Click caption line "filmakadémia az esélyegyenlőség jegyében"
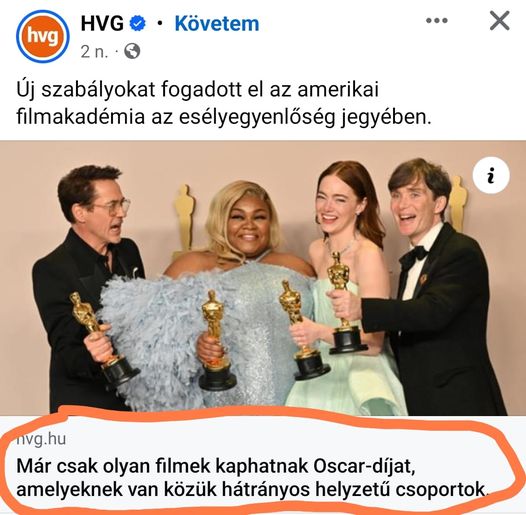The image size is (526, 515). coord(223,117)
